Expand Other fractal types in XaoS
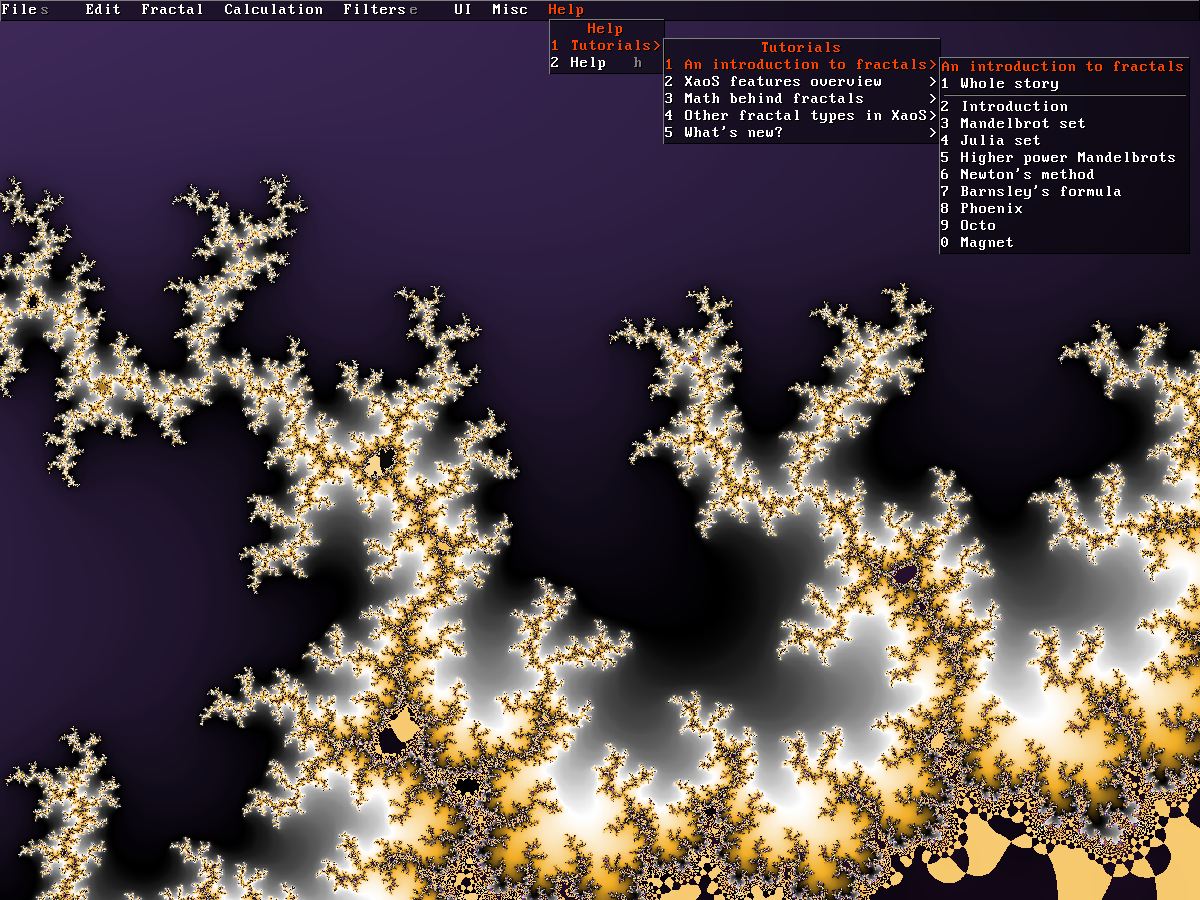This screenshot has width=1200, height=900. click(x=800, y=116)
